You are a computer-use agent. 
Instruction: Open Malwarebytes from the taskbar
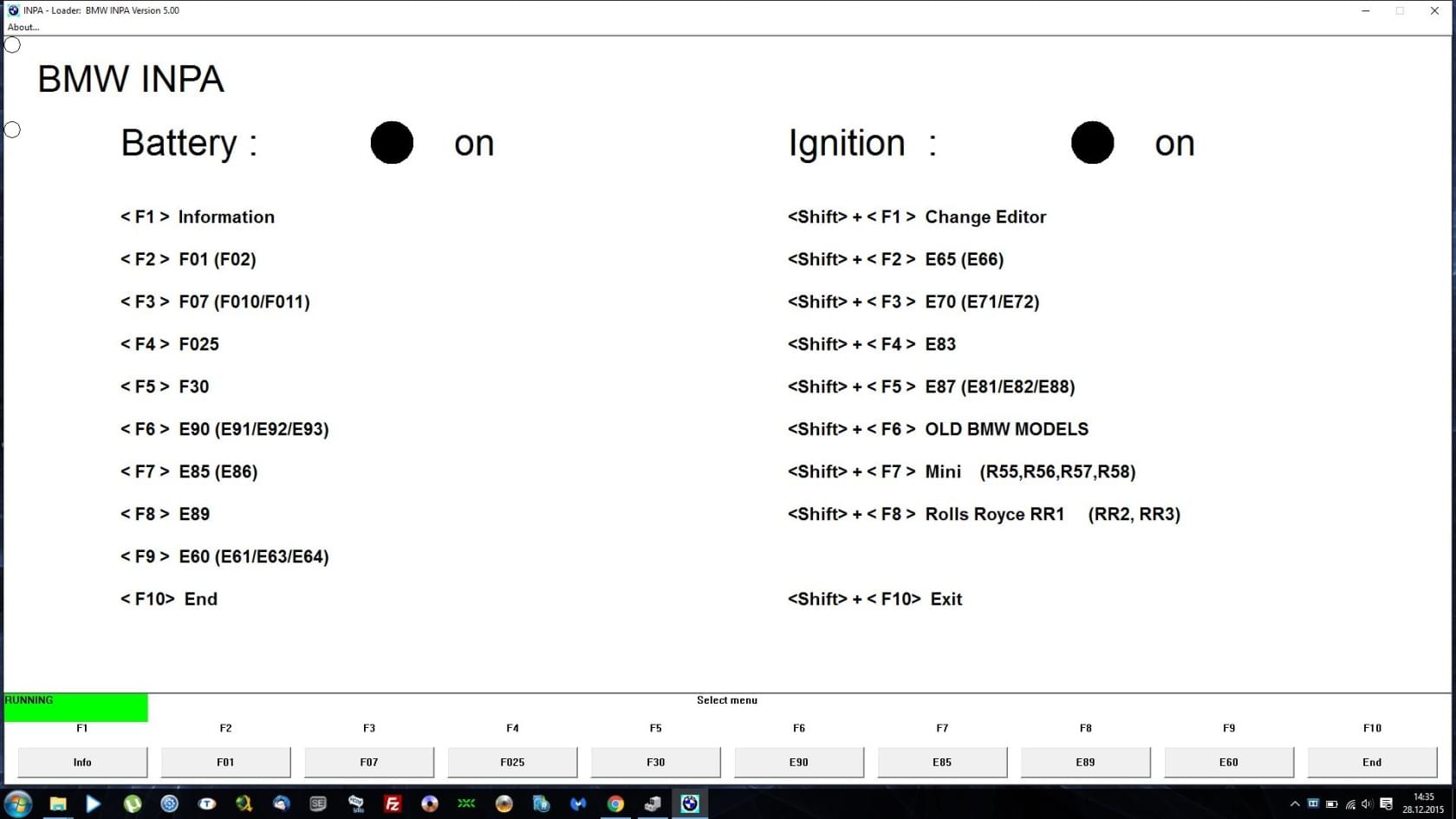point(578,803)
